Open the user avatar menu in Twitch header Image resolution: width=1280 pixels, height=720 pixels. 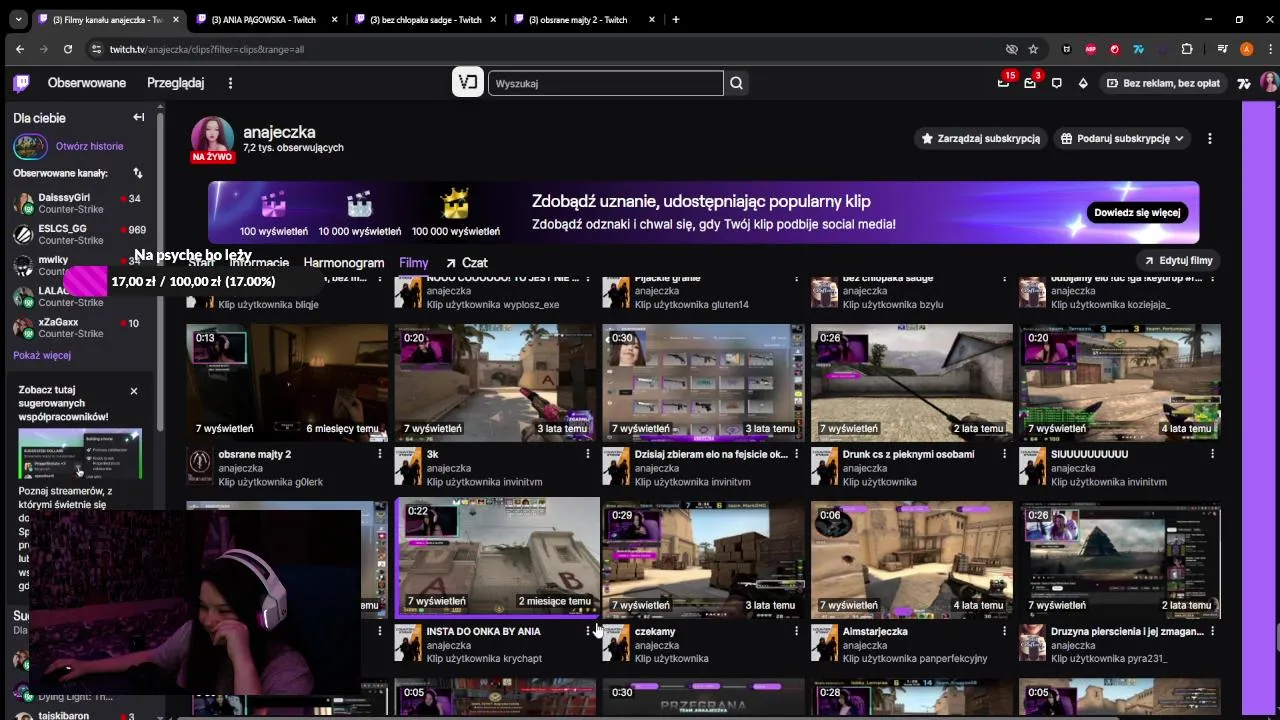pyautogui.click(x=1268, y=83)
